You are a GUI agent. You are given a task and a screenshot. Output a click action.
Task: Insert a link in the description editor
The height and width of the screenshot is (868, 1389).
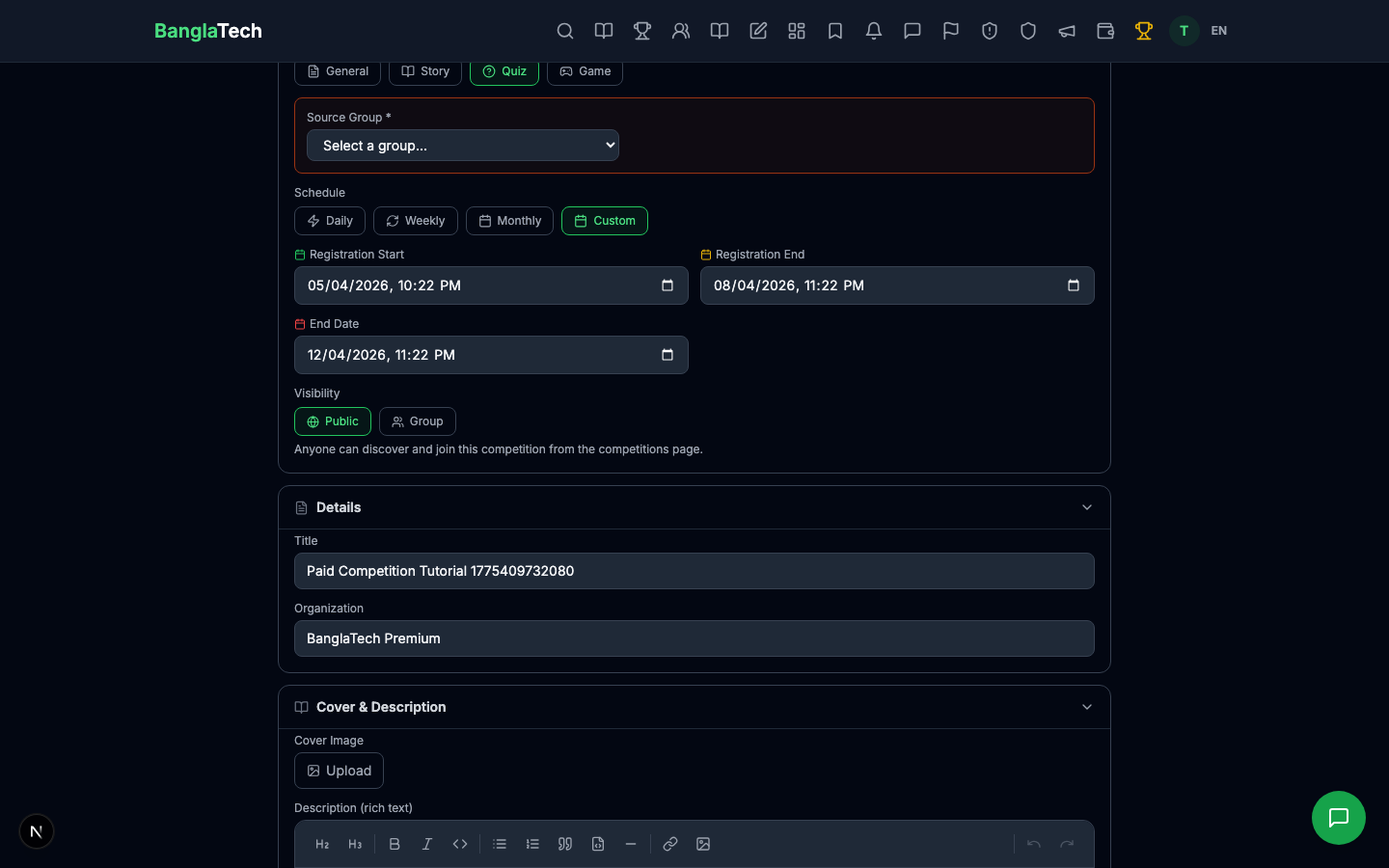click(x=670, y=844)
